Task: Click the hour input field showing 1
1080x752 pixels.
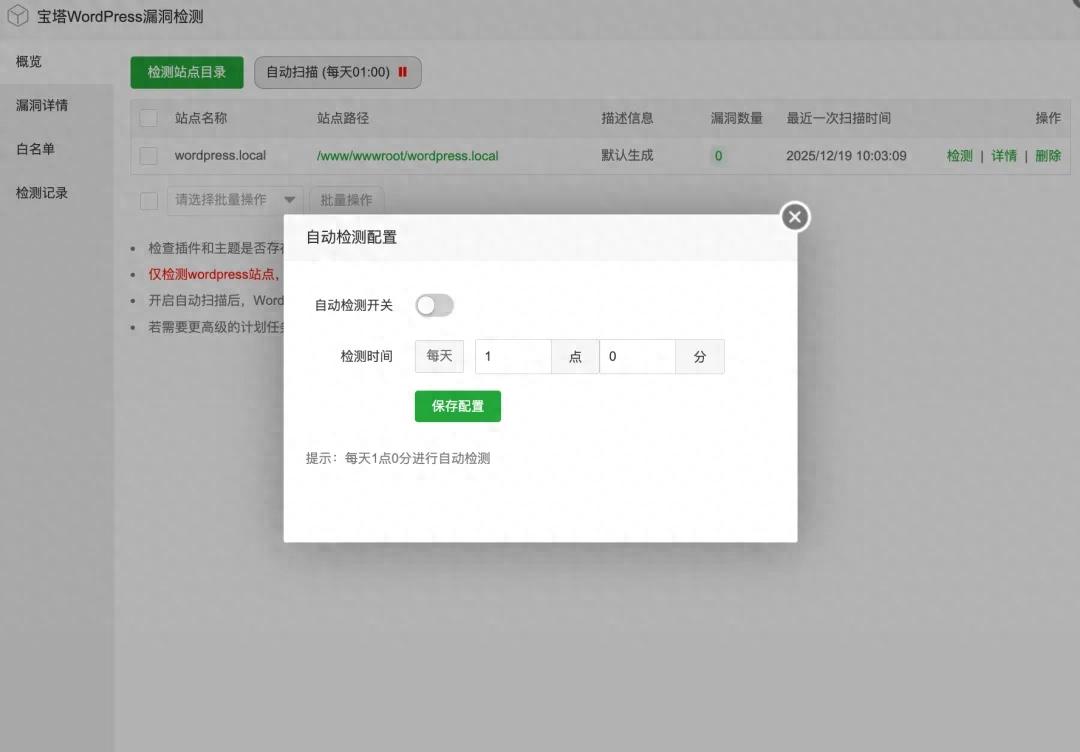Action: (512, 356)
